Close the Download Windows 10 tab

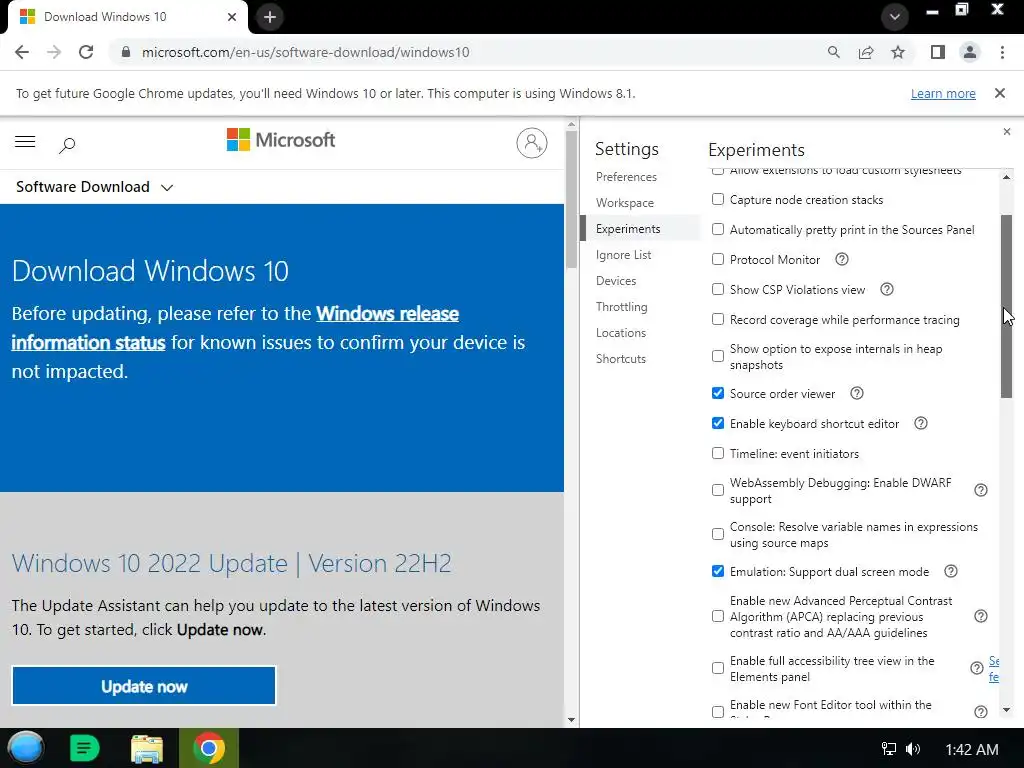tap(232, 17)
